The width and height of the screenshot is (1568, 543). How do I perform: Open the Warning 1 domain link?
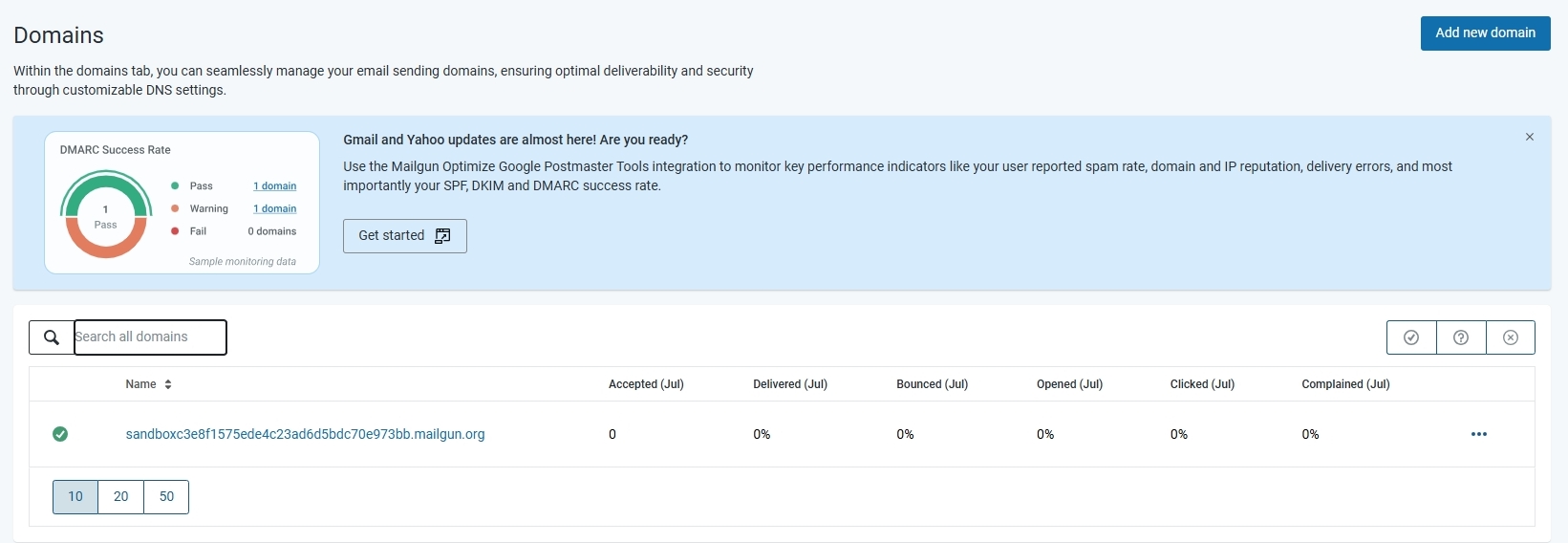click(274, 208)
